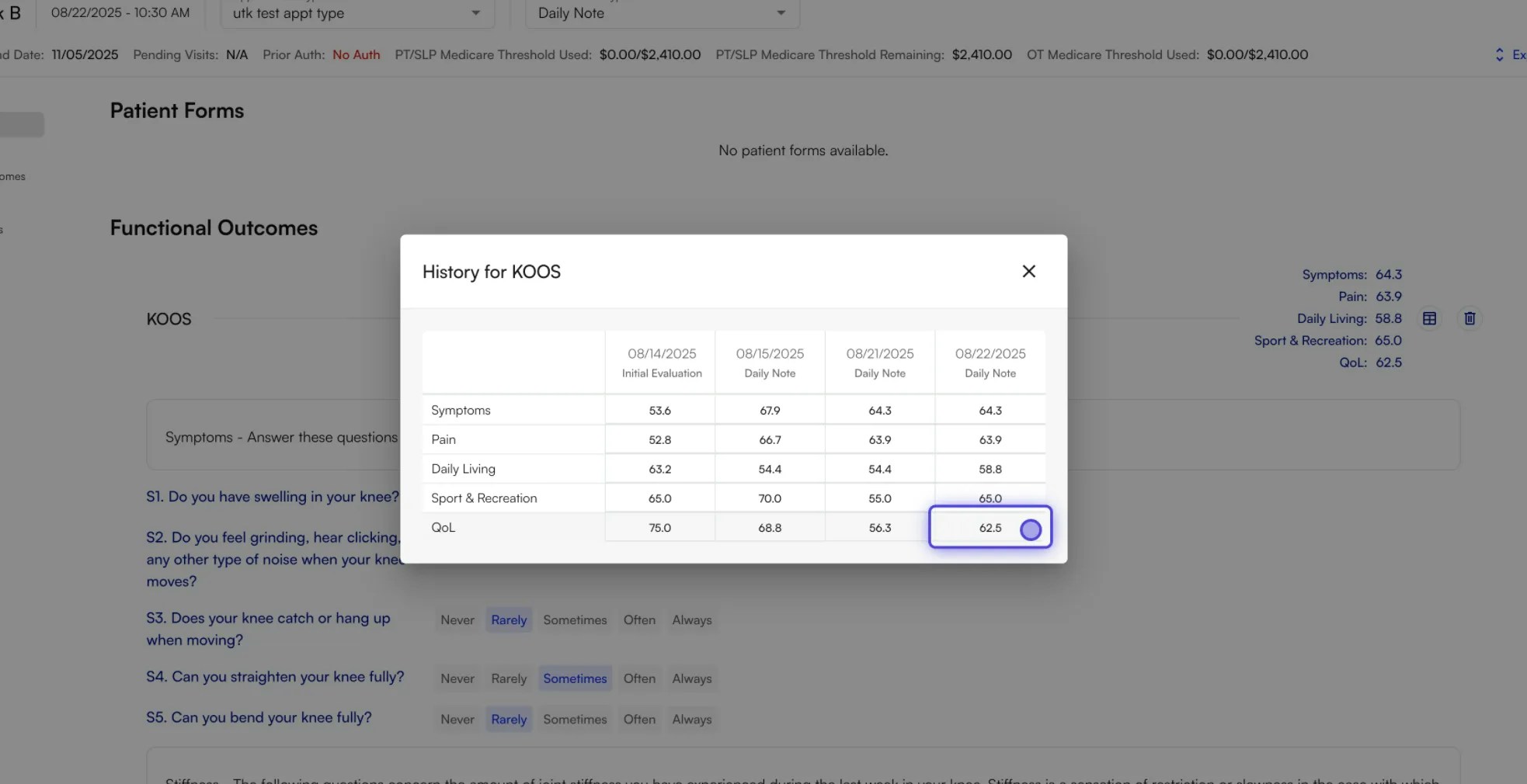Click the 08/22/2025 Daily Note column header
This screenshot has height=784, width=1527.
click(990, 363)
